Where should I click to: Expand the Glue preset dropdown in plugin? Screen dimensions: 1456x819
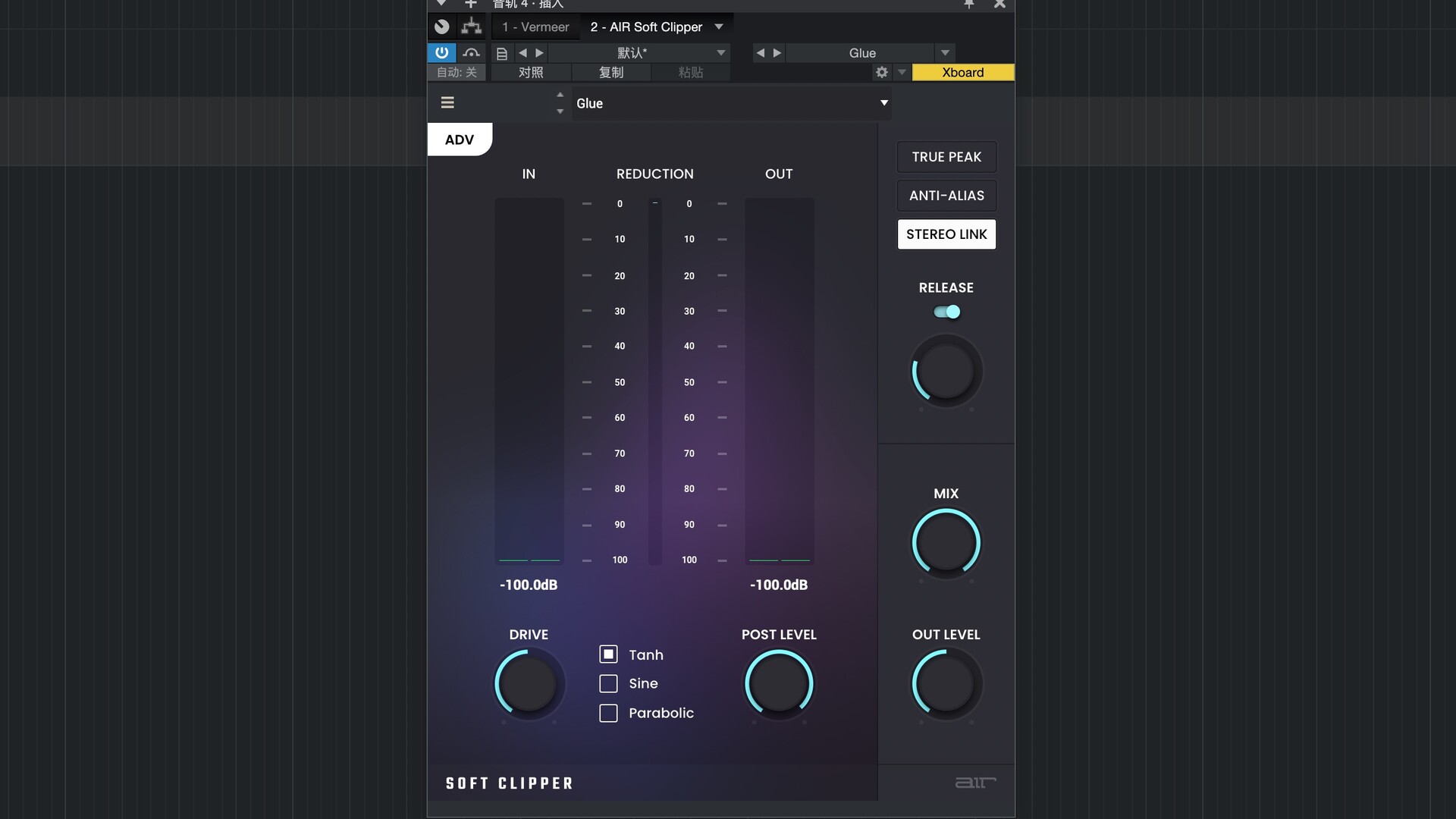[883, 103]
